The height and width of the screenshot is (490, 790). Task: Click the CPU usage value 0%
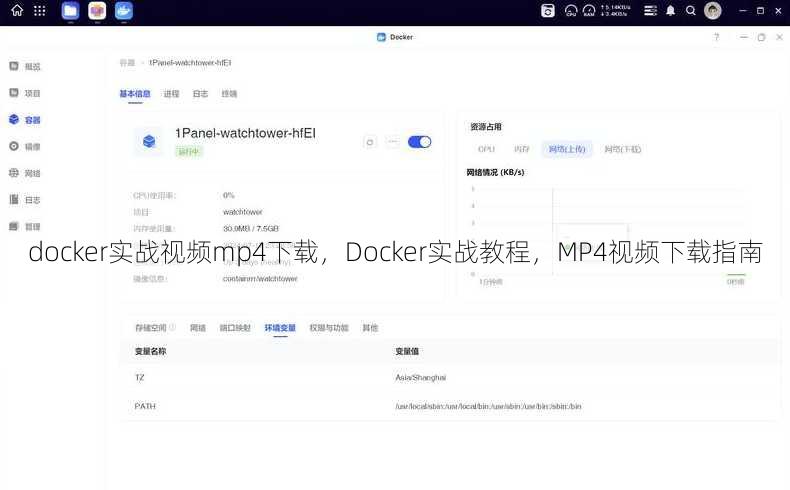tap(229, 195)
